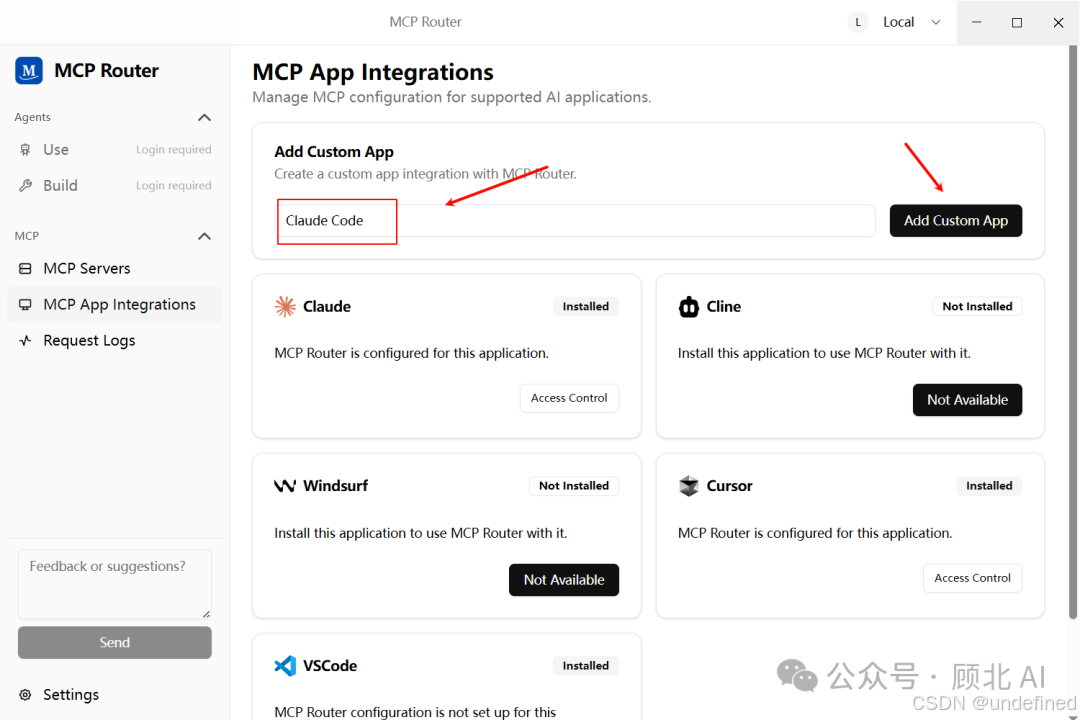Click the feedback box corner grip
The width and height of the screenshot is (1080, 720).
tap(206, 614)
